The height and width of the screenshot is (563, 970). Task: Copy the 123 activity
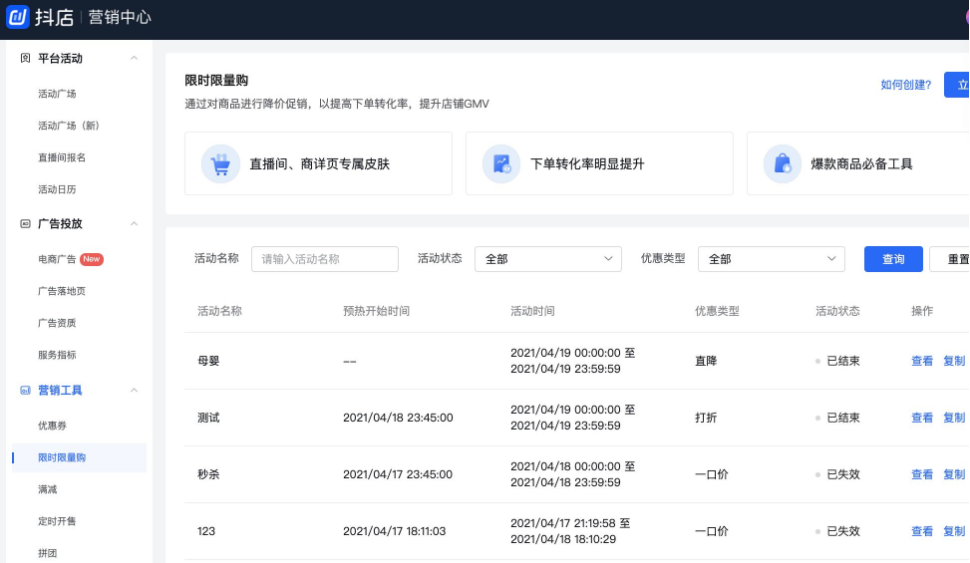click(x=954, y=531)
